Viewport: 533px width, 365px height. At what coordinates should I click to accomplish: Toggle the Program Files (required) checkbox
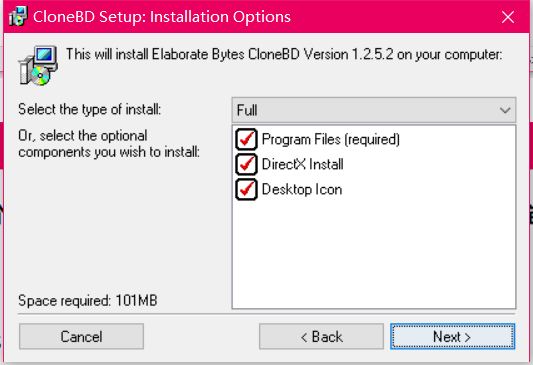[x=246, y=139]
